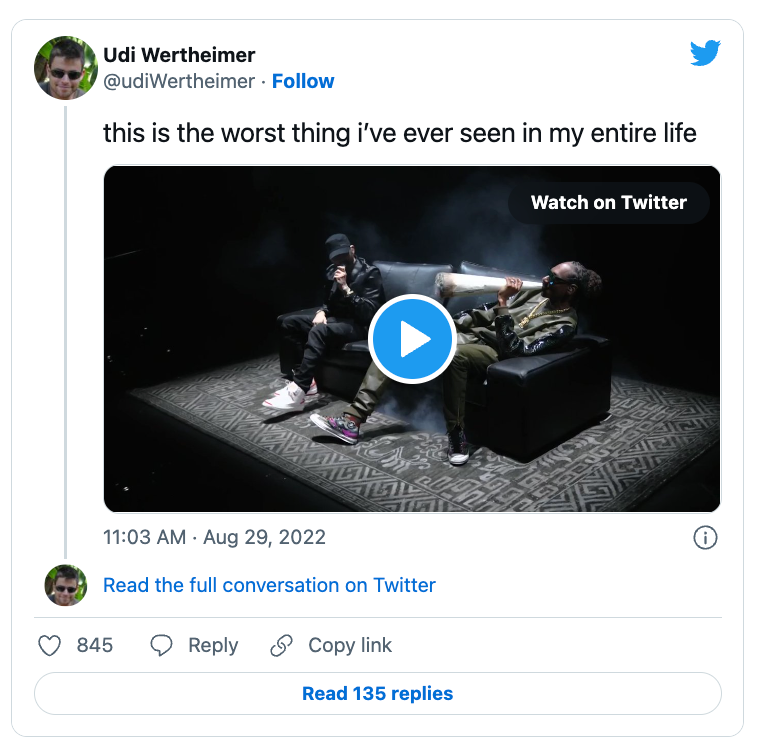Click the Udi Wertheimer display name
The image size is (760, 754).
[x=179, y=55]
